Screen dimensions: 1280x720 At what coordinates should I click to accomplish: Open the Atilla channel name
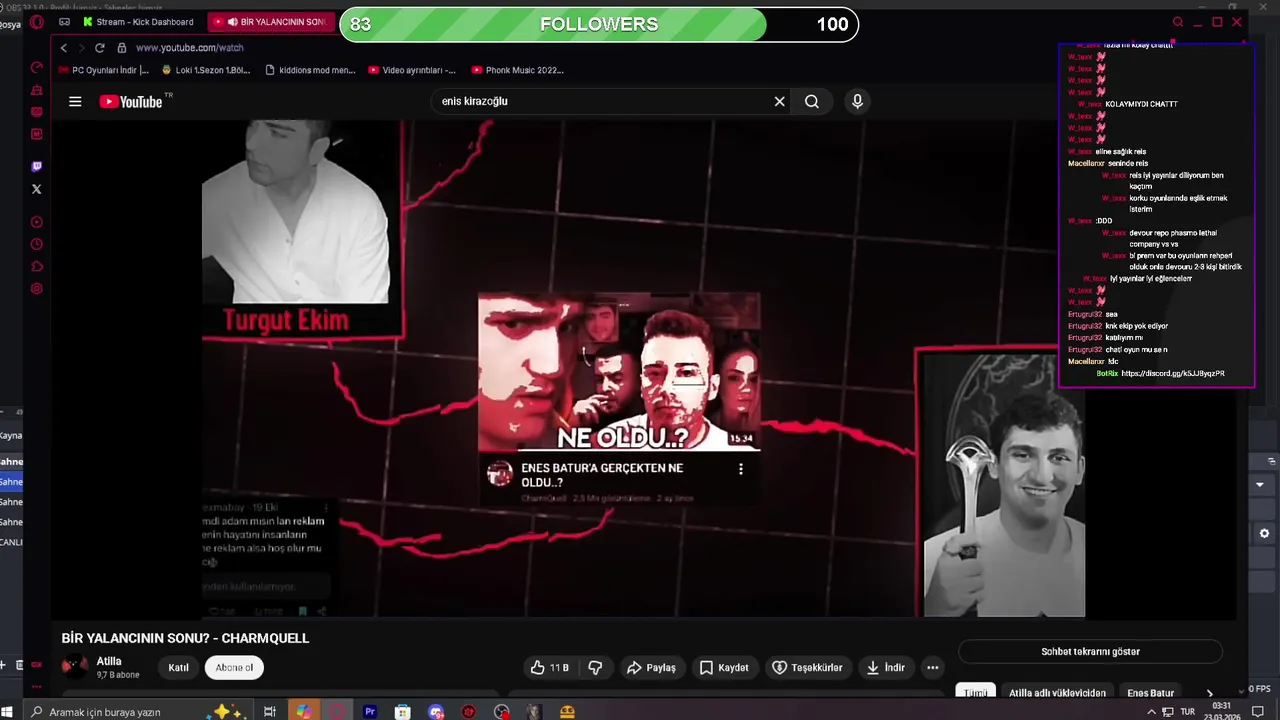(x=109, y=661)
